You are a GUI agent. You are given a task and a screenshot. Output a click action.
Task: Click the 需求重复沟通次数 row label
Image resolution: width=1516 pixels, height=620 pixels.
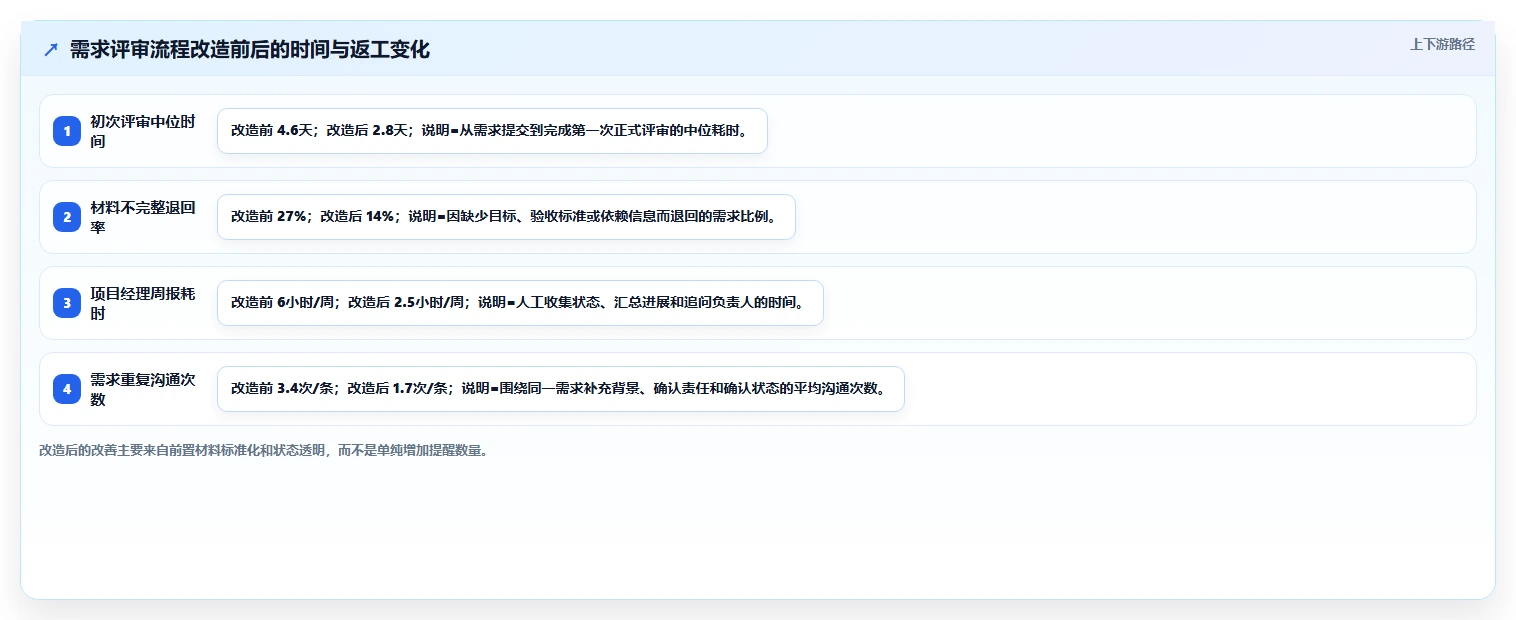point(143,389)
